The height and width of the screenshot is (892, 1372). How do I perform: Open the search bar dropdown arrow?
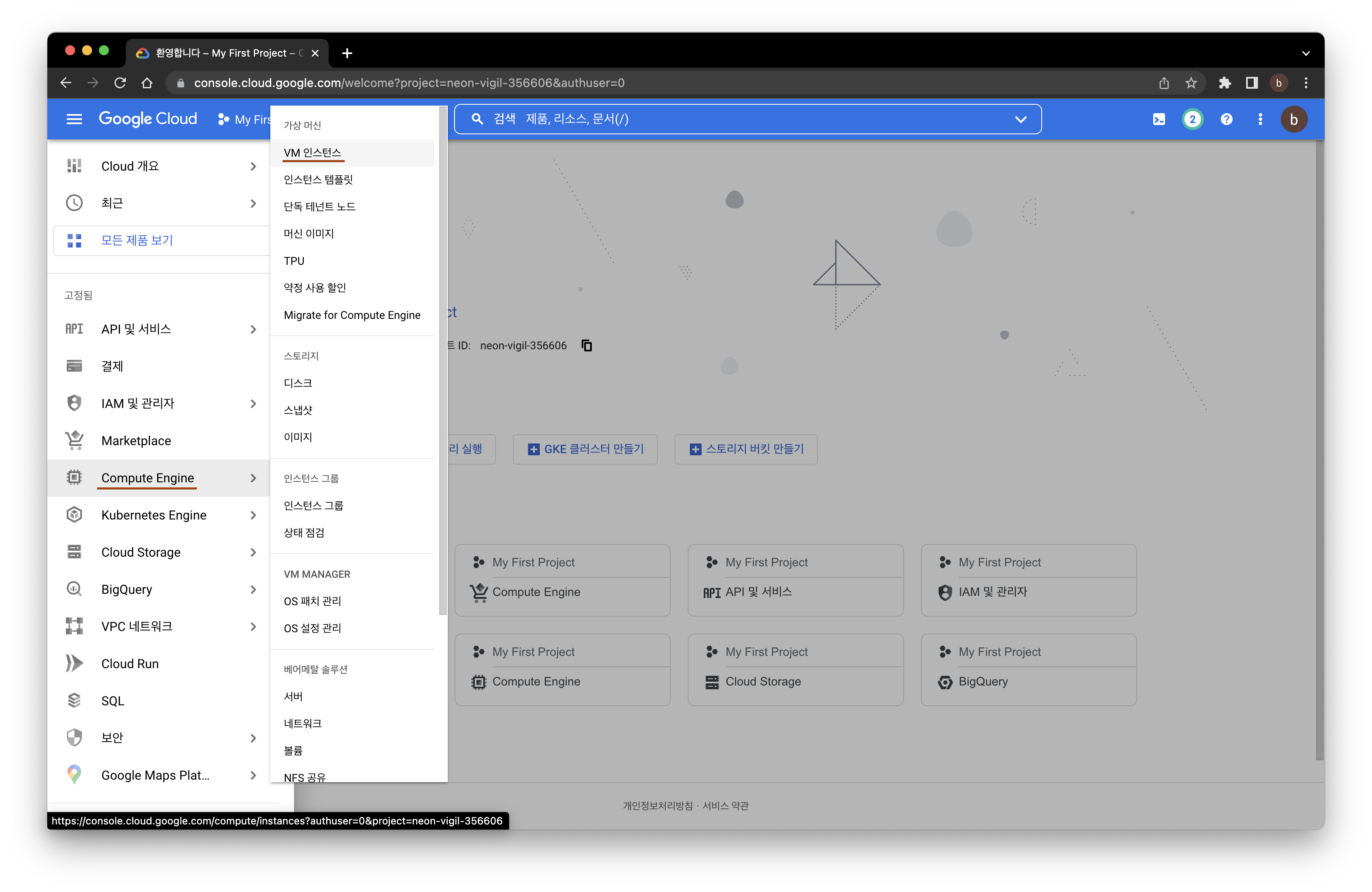coord(1021,119)
